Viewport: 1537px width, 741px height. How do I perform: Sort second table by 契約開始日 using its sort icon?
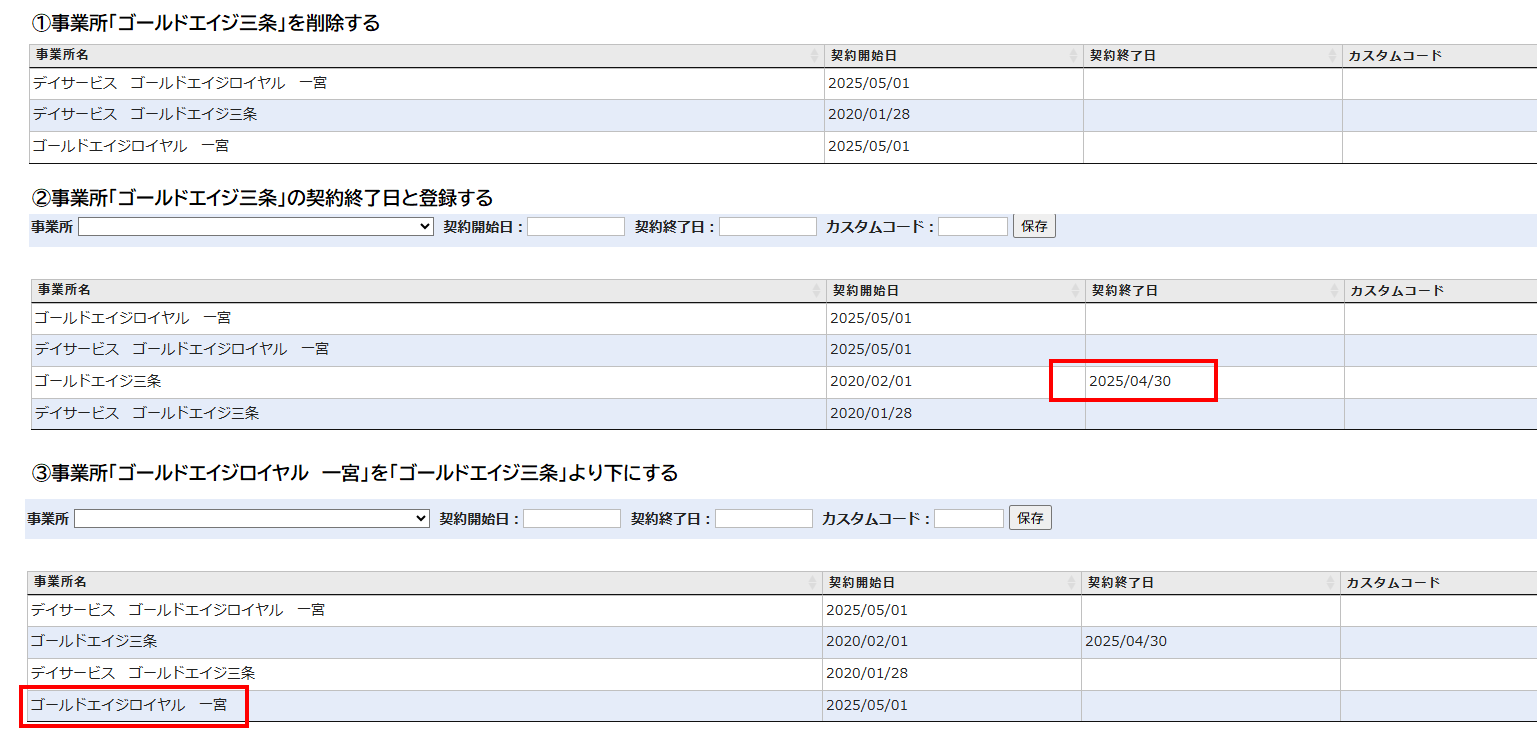click(1076, 291)
